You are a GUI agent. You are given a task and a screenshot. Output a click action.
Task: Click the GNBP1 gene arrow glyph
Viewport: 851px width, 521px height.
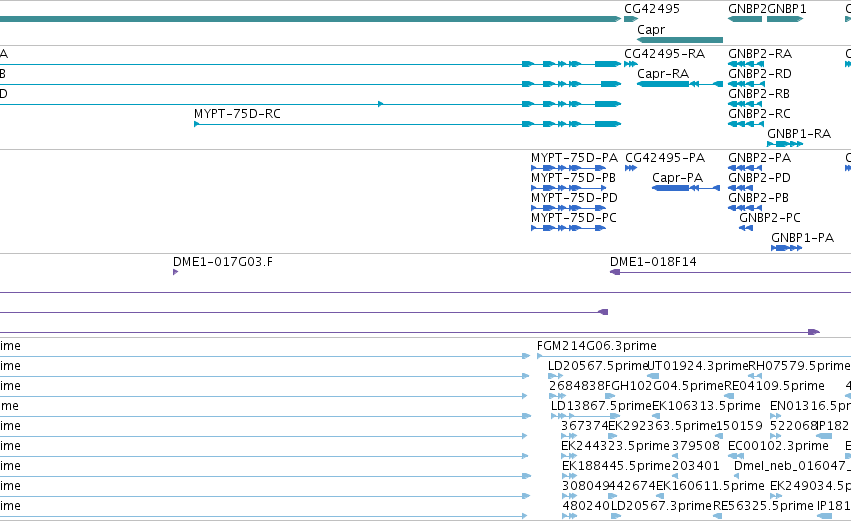point(785,19)
